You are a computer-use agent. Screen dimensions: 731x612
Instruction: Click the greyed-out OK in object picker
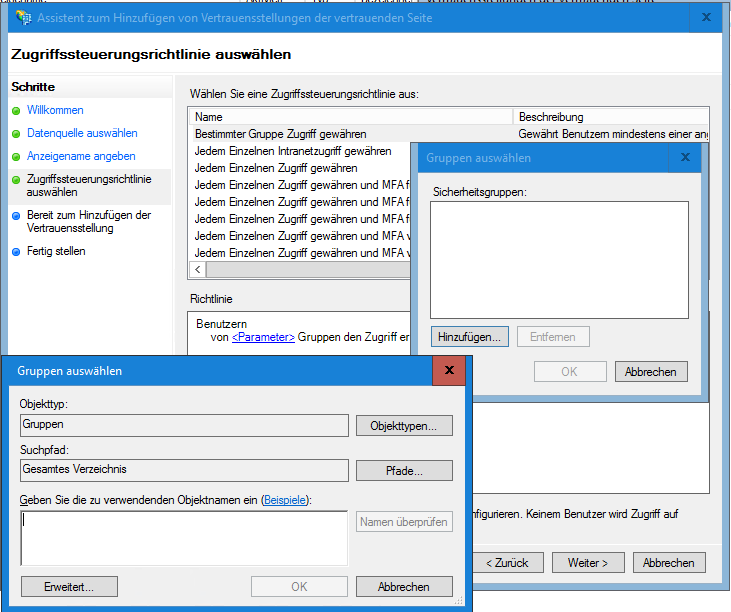pos(299,586)
